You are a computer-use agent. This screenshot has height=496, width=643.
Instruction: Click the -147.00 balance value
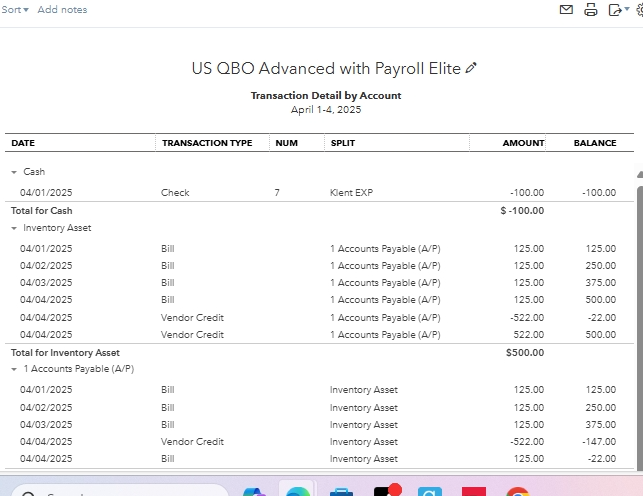[x=599, y=442]
